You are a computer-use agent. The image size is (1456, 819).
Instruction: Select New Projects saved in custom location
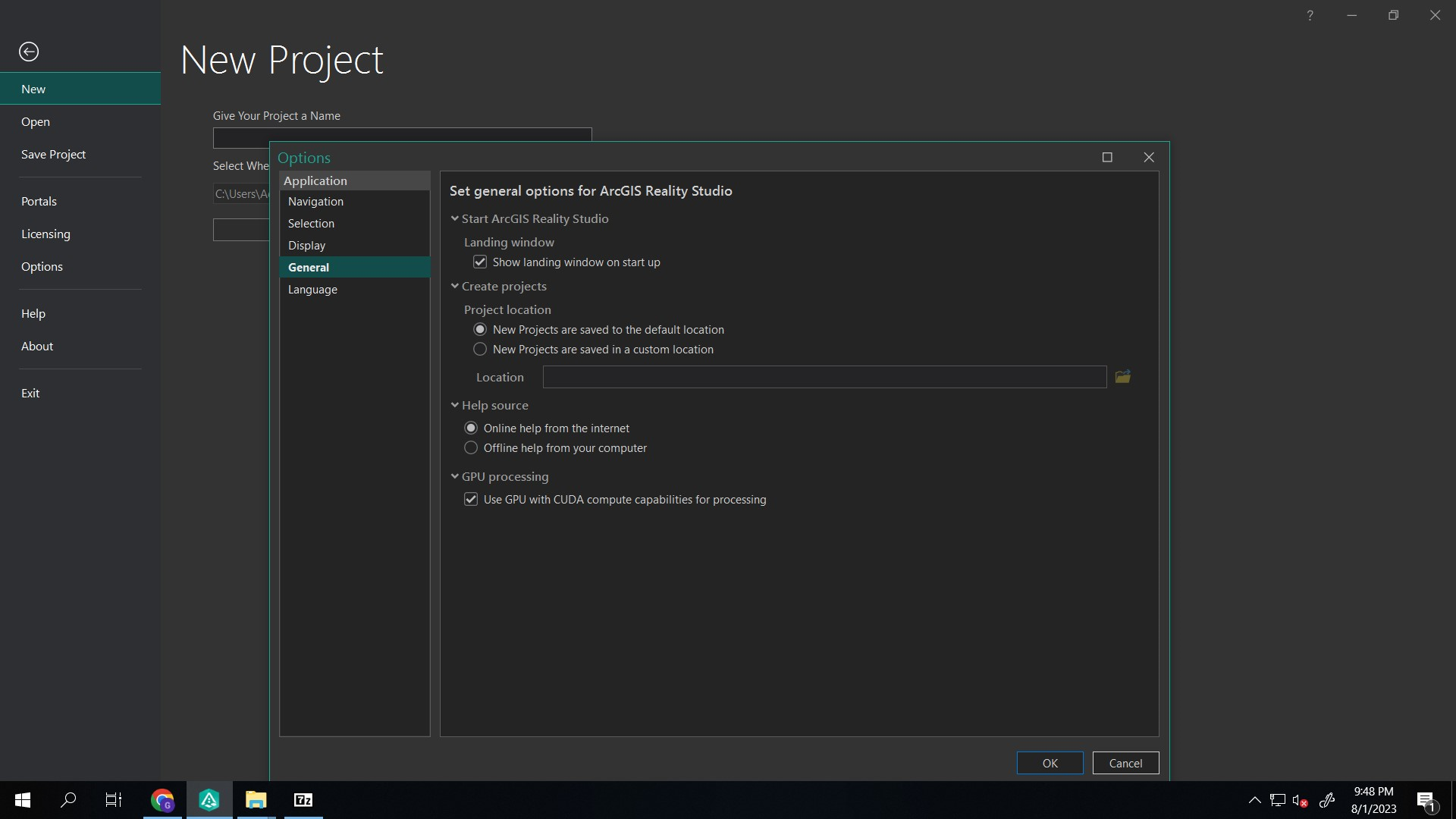[480, 350]
